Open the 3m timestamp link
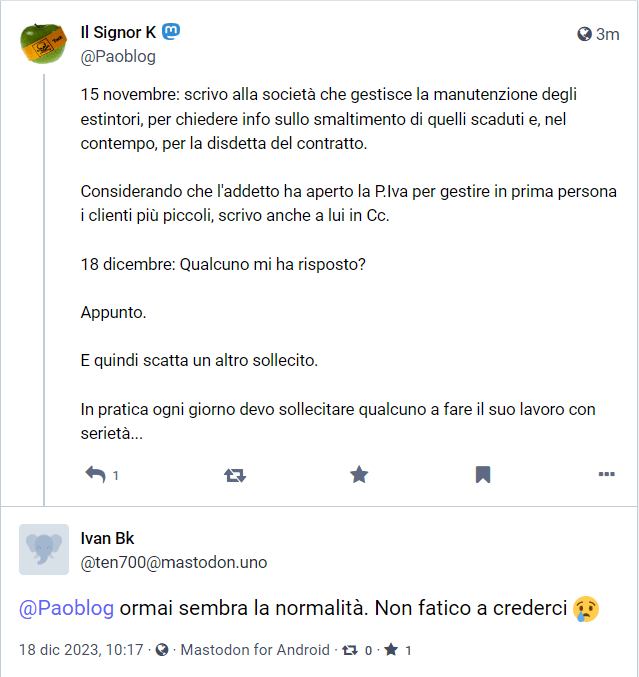 [607, 34]
